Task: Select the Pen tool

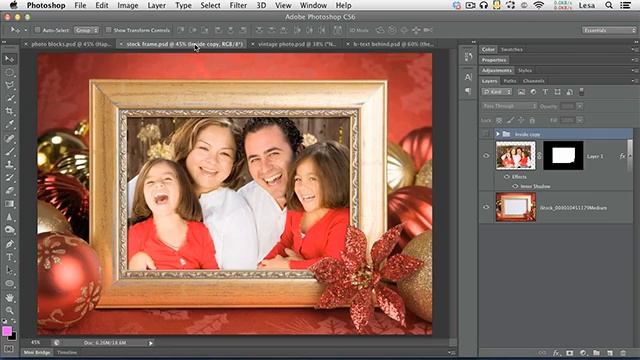Action: (x=9, y=244)
